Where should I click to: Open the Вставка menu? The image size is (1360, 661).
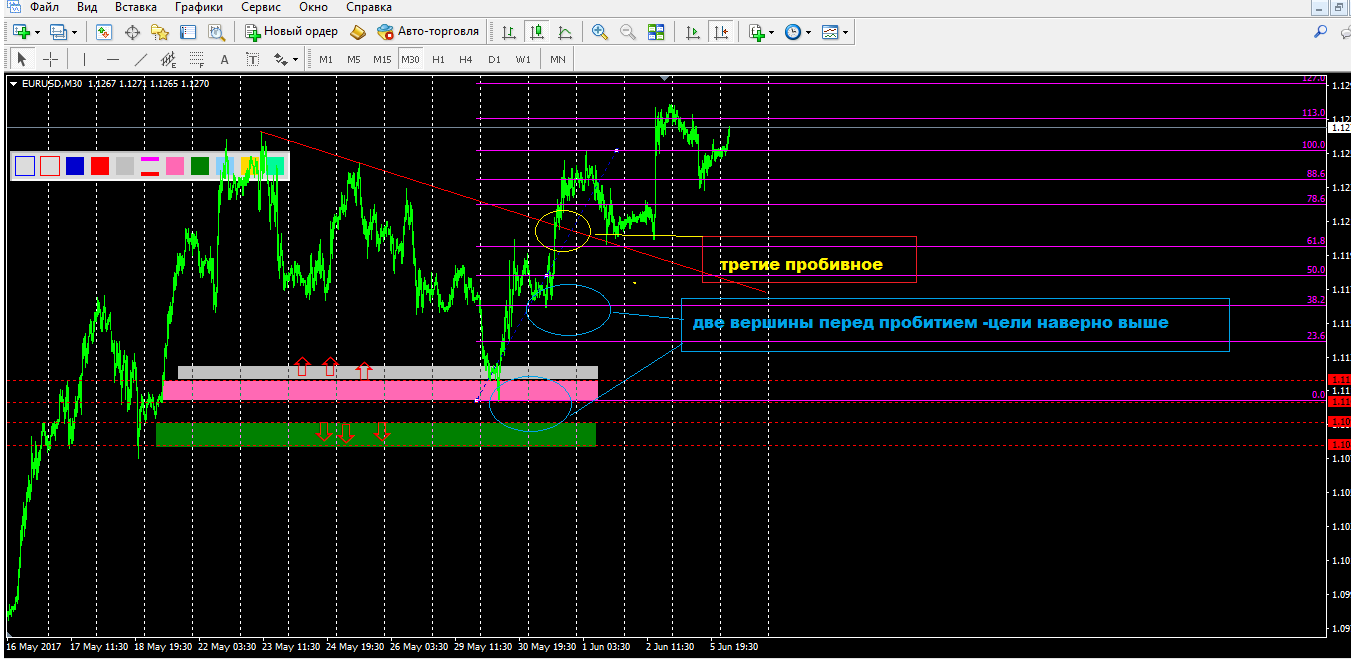click(x=136, y=7)
